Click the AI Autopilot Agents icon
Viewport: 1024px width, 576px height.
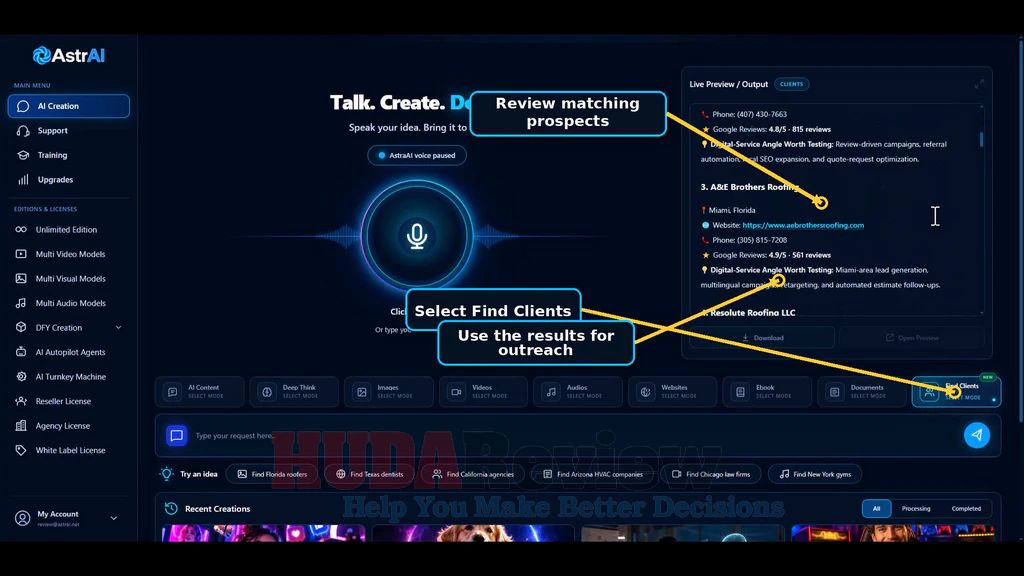click(x=21, y=352)
